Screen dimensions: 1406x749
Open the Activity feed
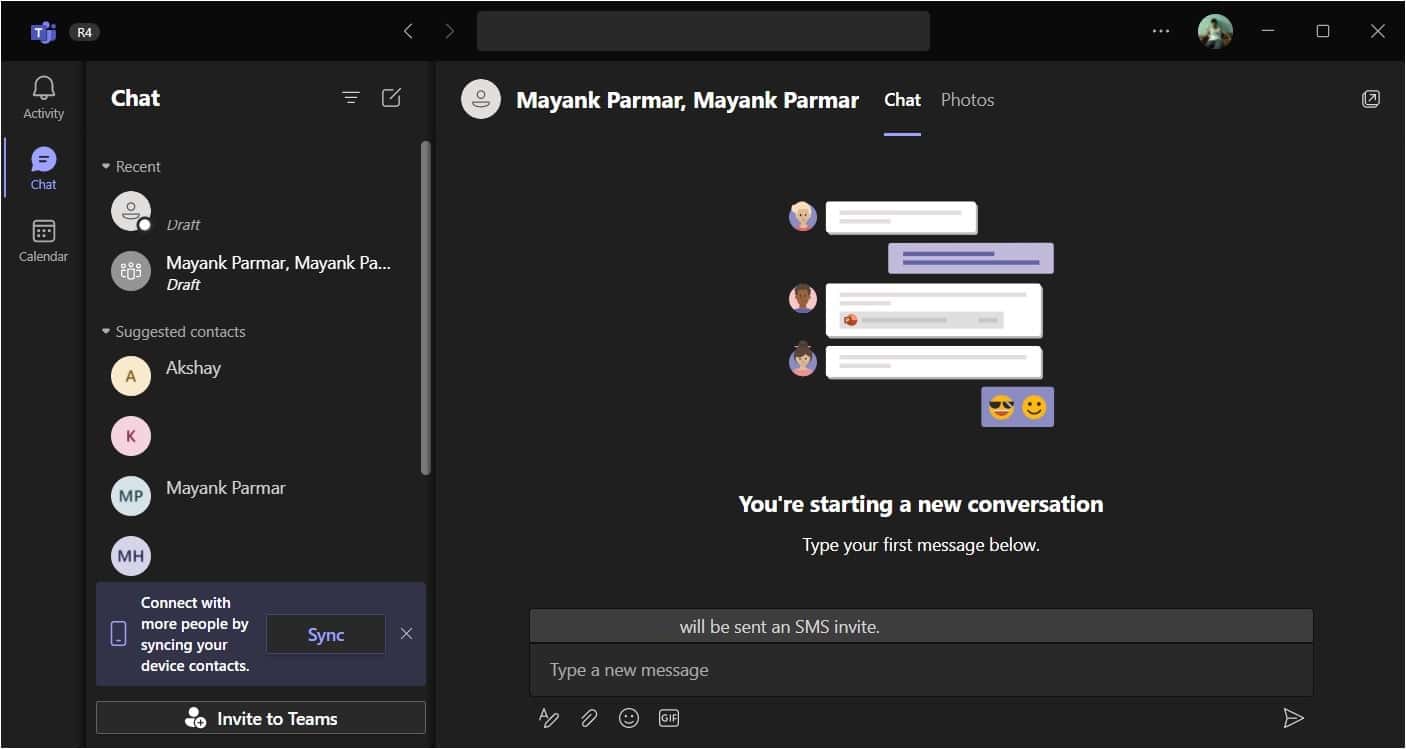[x=43, y=98]
